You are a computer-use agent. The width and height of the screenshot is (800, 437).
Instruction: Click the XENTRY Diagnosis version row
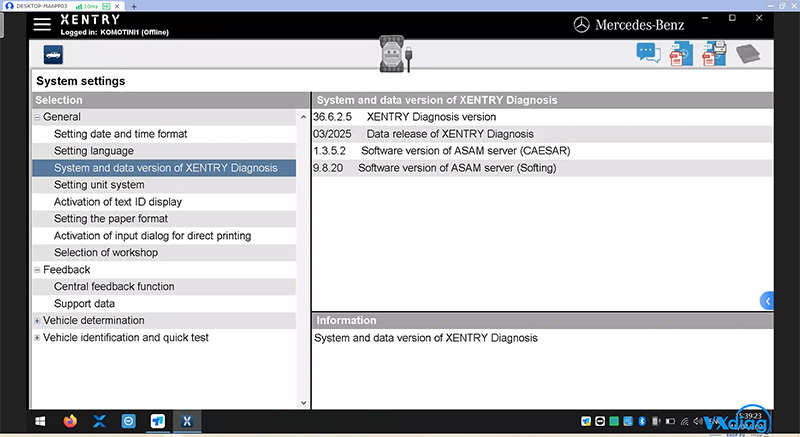click(x=542, y=117)
